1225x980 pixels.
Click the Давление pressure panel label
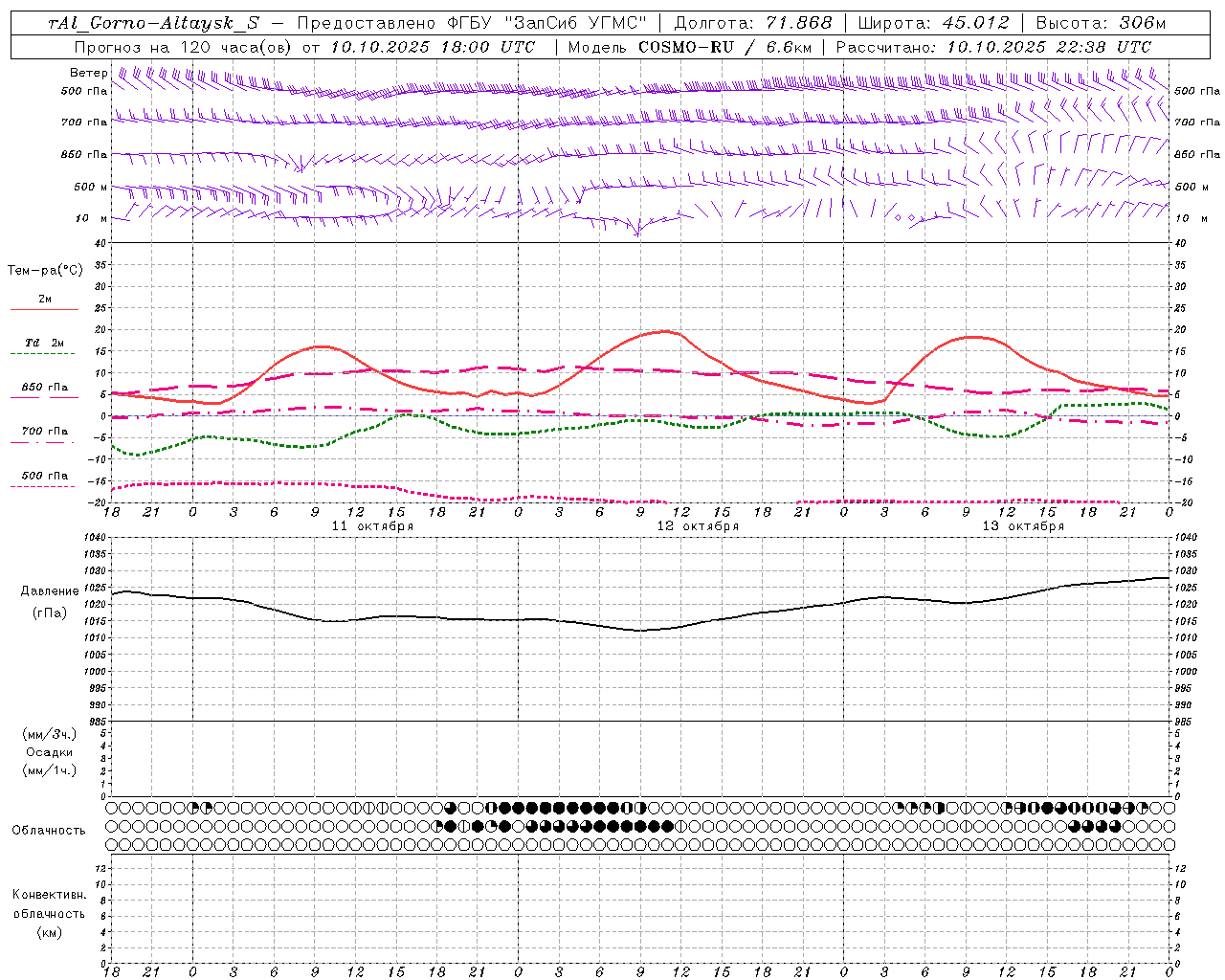[49, 591]
